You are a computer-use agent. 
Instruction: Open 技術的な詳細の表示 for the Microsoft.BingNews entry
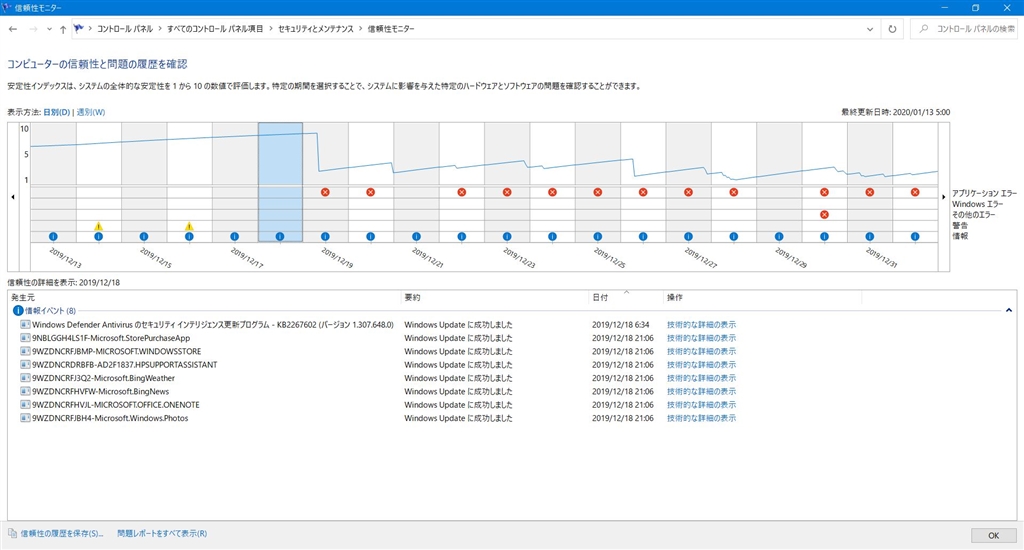[701, 391]
